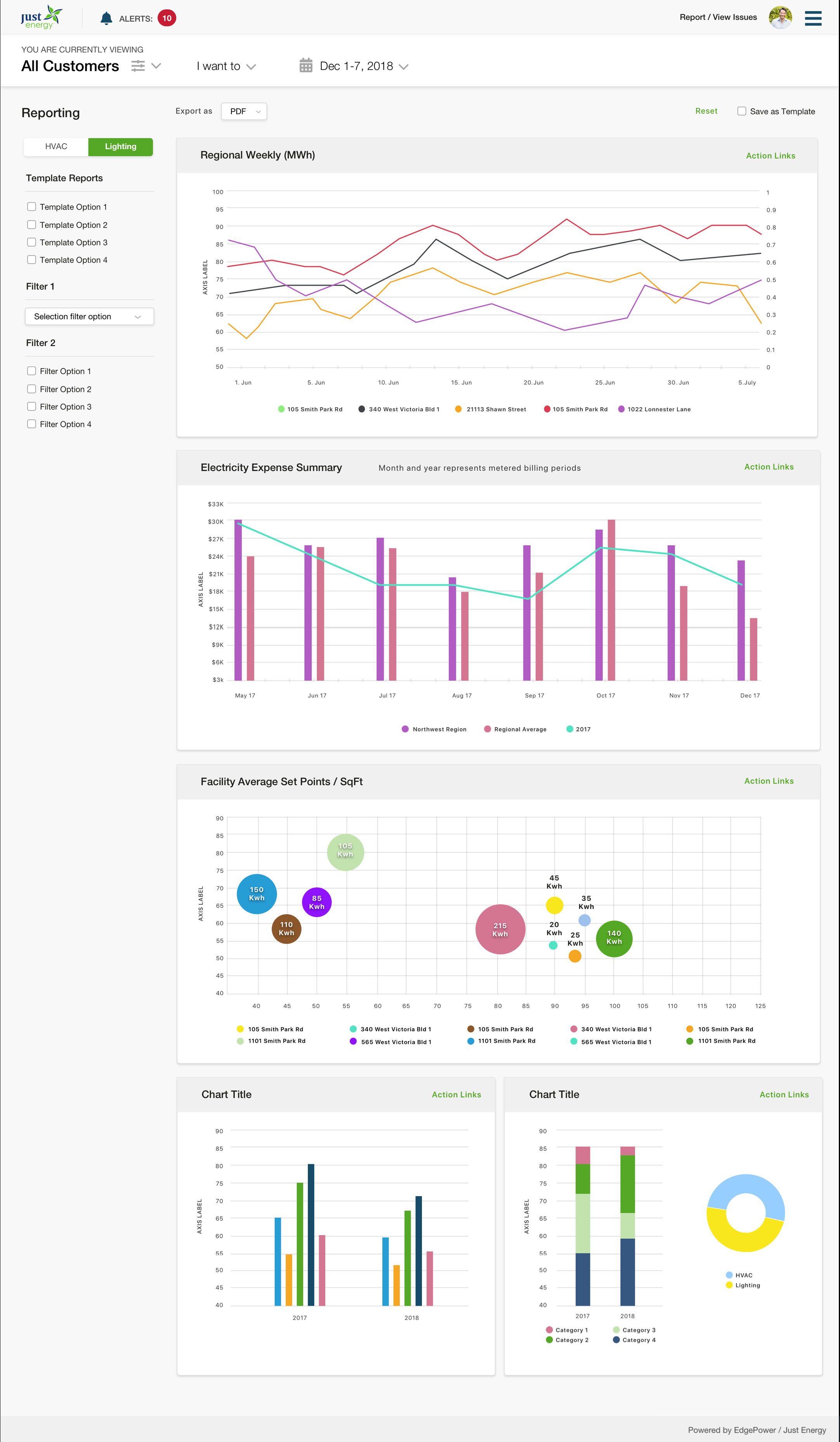Click the Electricity Expense Summary title
Viewport: 840px width, 1442px height.
271,468
